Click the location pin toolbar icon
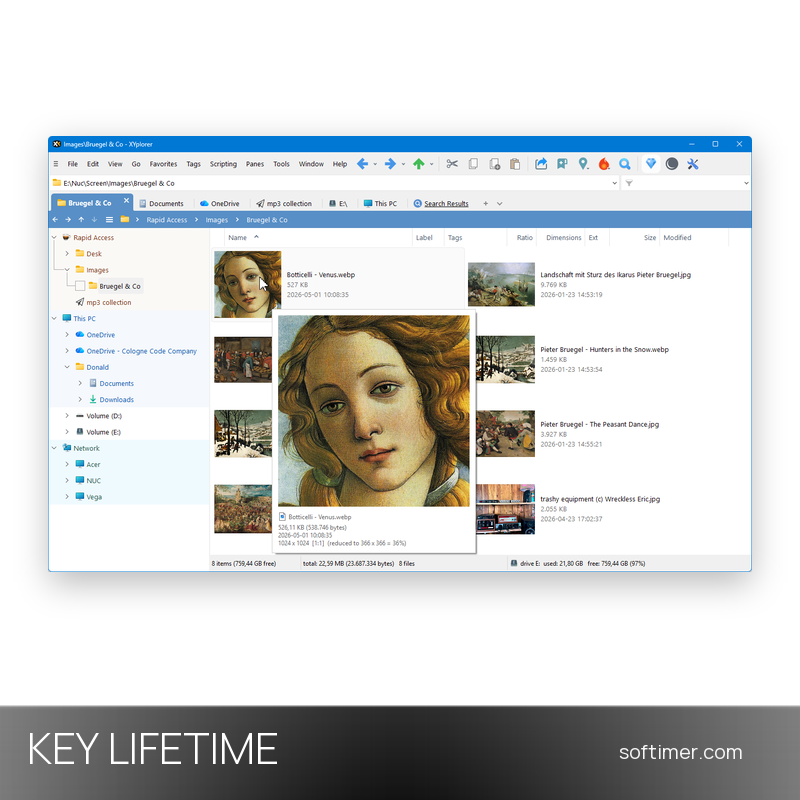 [x=583, y=164]
